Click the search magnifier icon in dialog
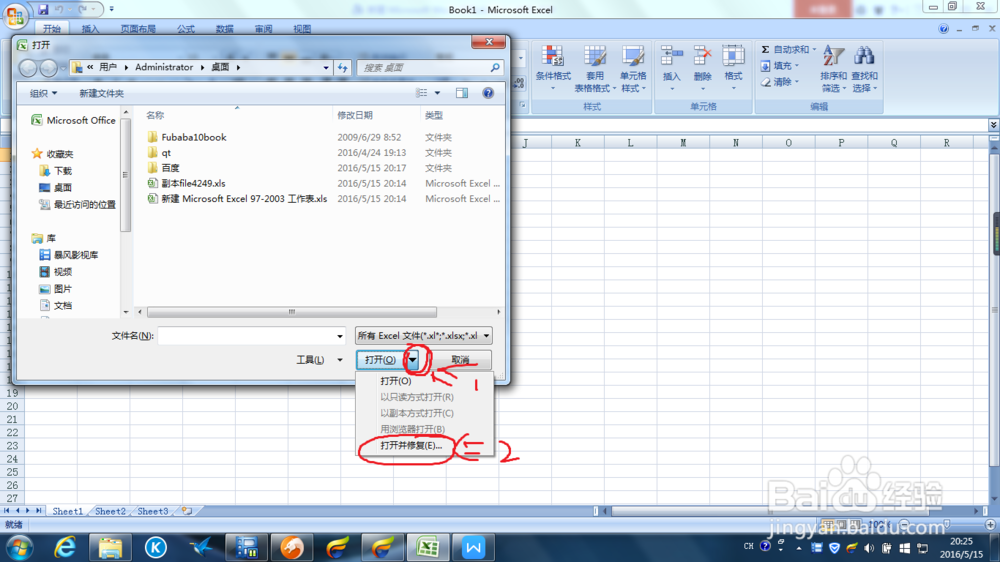The image size is (1000, 562). point(495,68)
